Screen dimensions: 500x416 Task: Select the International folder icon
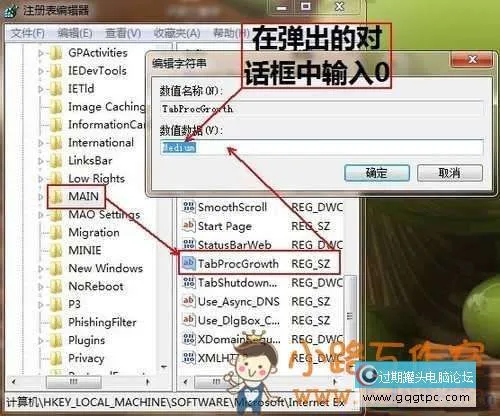point(56,143)
